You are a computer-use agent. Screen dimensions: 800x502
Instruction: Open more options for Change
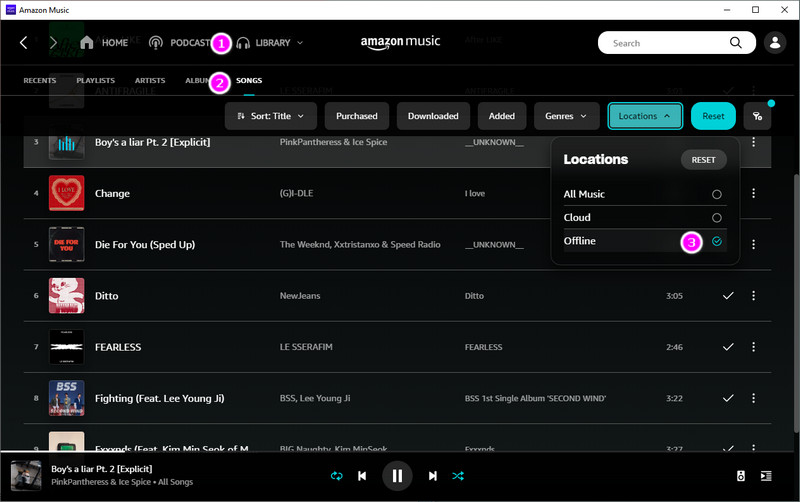point(753,193)
